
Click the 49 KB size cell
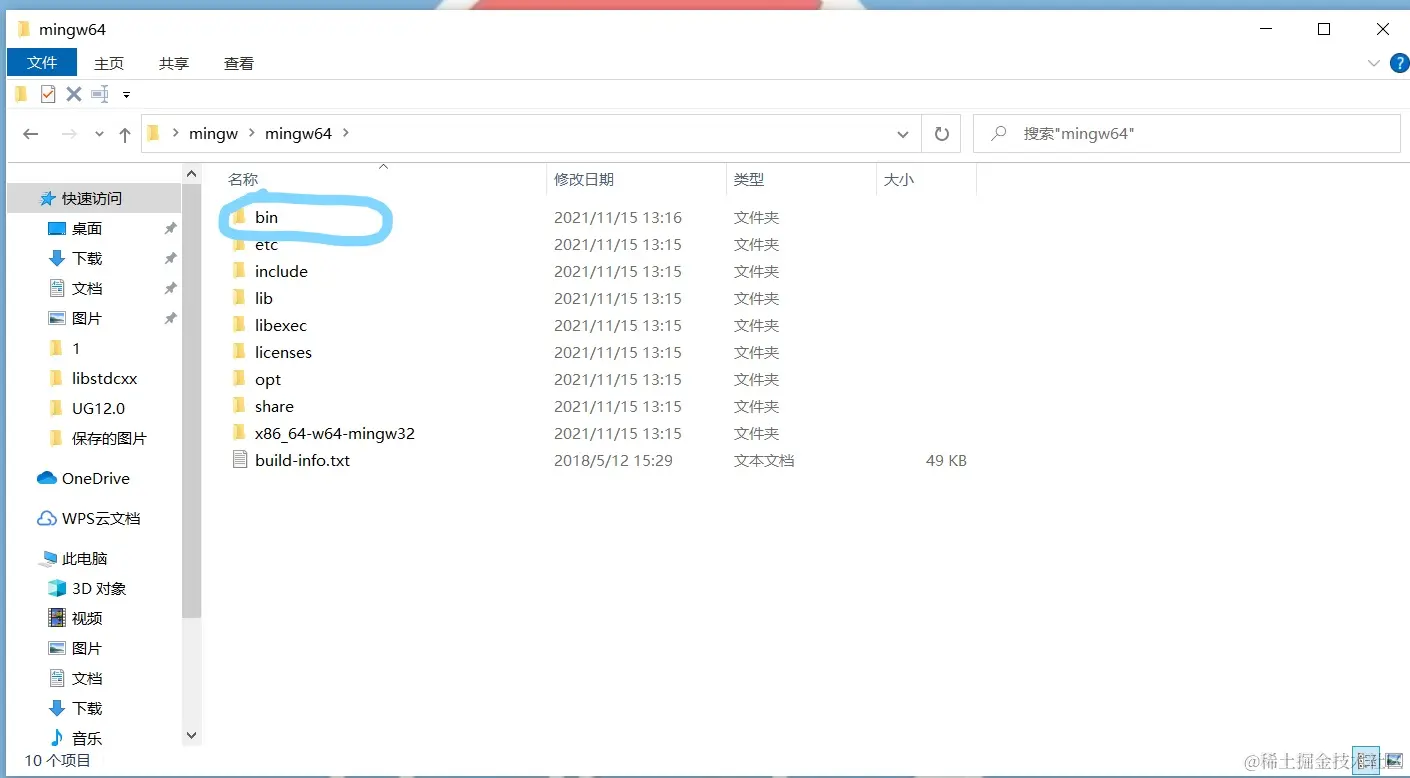945,460
